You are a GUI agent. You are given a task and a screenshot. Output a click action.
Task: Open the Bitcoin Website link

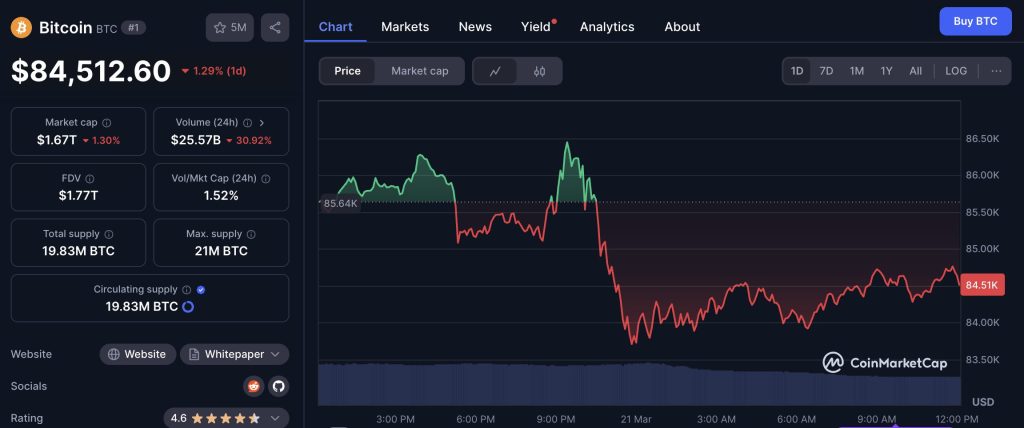[138, 354]
